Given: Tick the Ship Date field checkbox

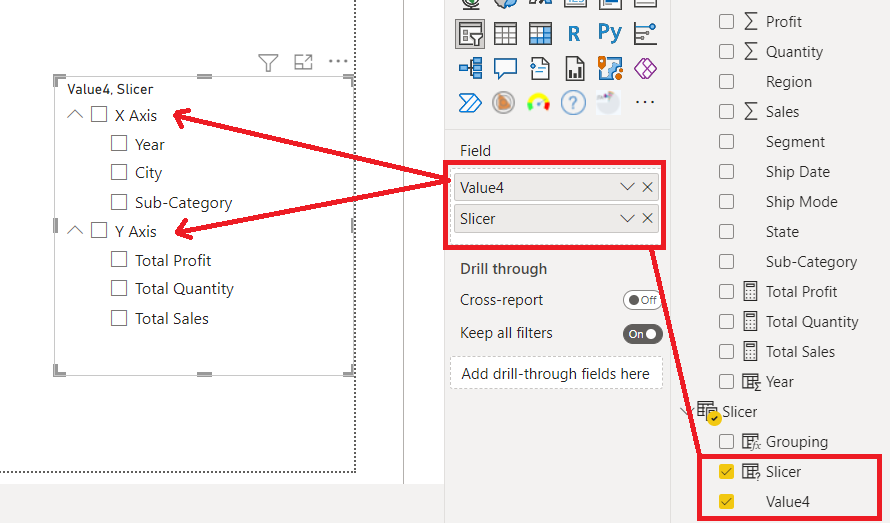Looking at the screenshot, I should (727, 171).
